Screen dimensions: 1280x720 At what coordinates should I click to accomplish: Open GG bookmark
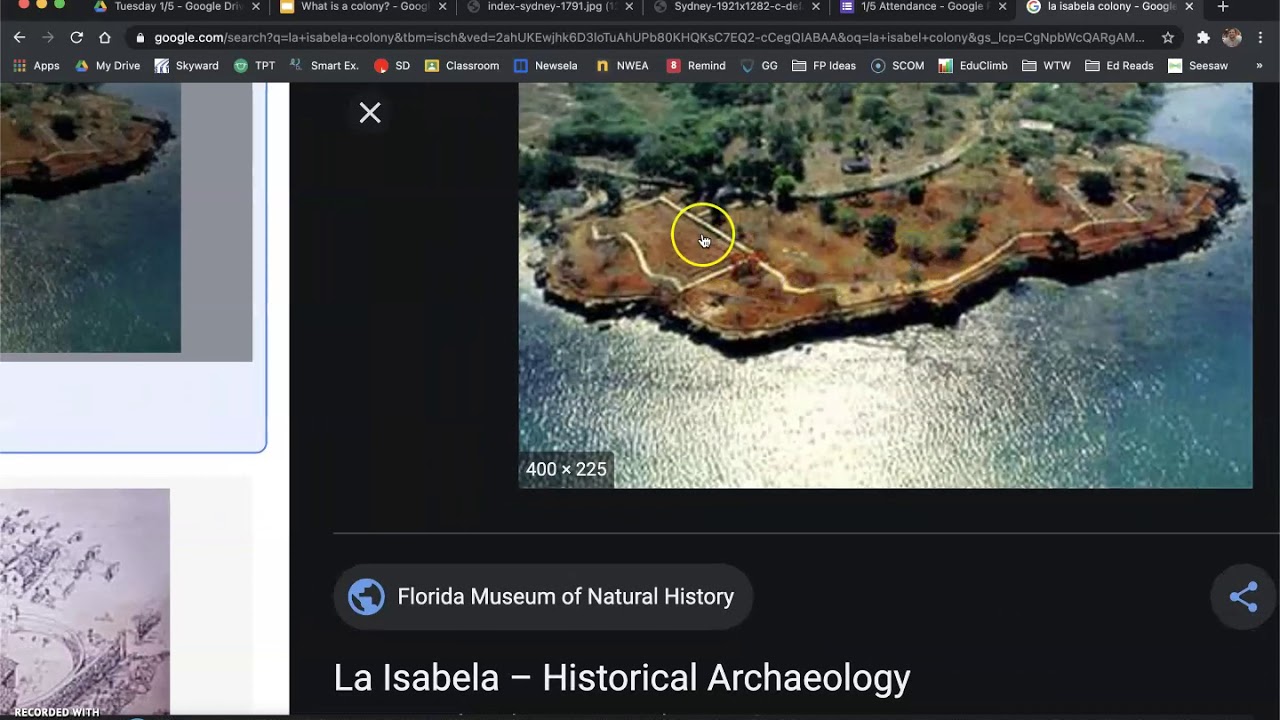pyautogui.click(x=759, y=66)
